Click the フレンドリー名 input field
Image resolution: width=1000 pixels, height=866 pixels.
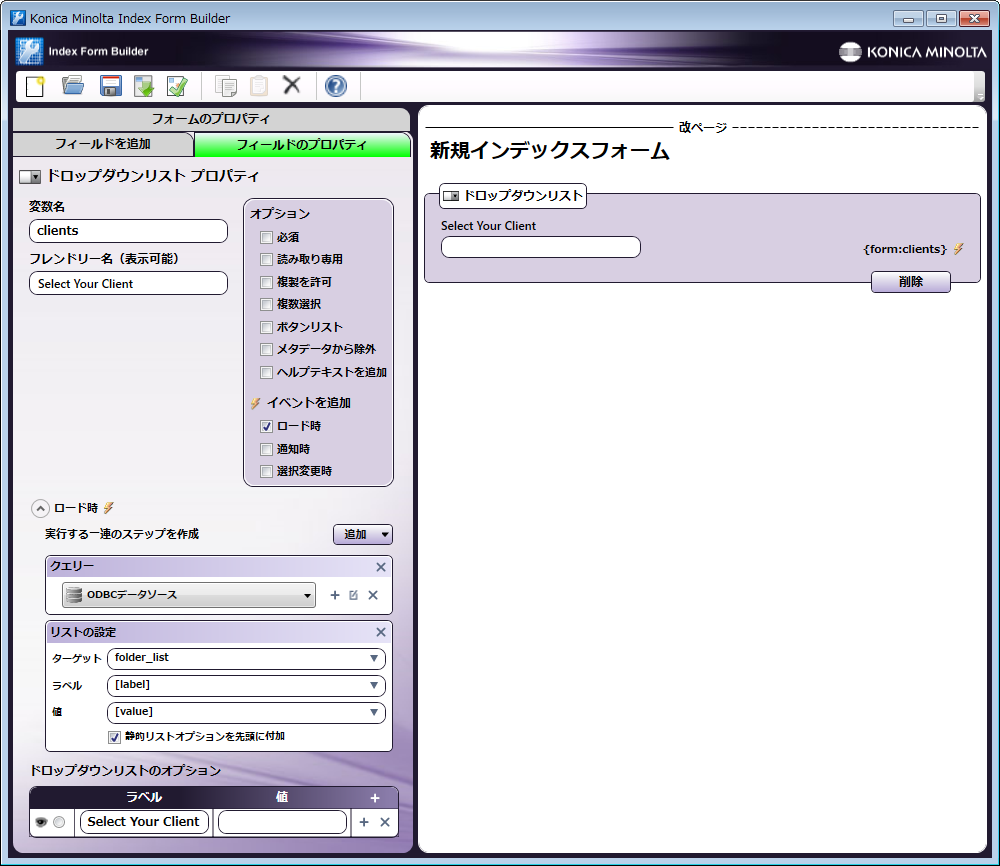pyautogui.click(x=128, y=284)
